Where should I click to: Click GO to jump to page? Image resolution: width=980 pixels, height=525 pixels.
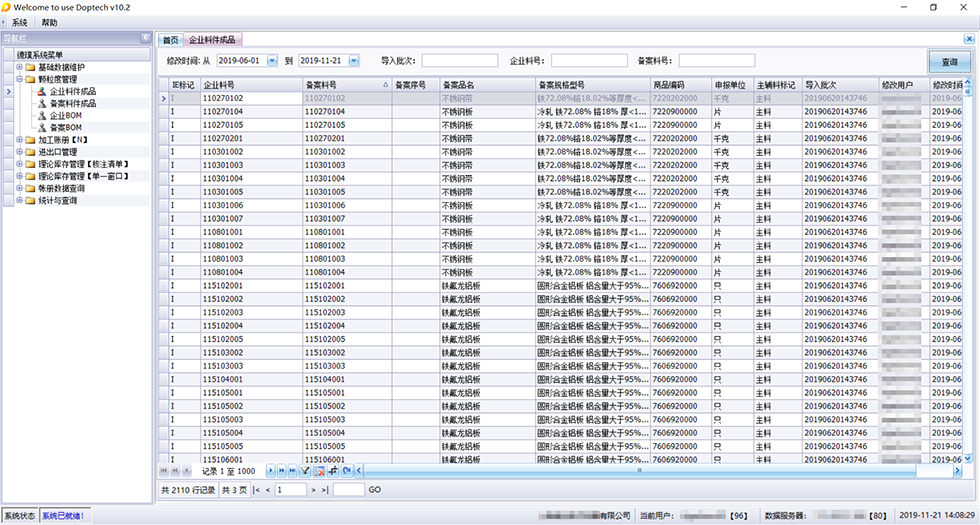tap(375, 490)
